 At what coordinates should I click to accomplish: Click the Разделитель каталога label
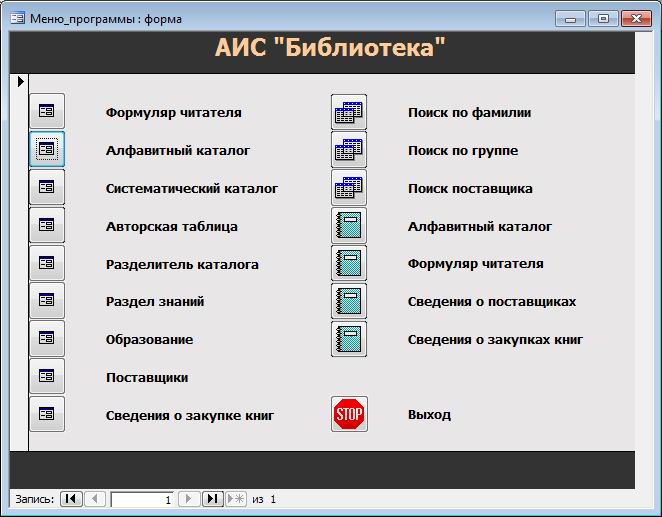[182, 264]
